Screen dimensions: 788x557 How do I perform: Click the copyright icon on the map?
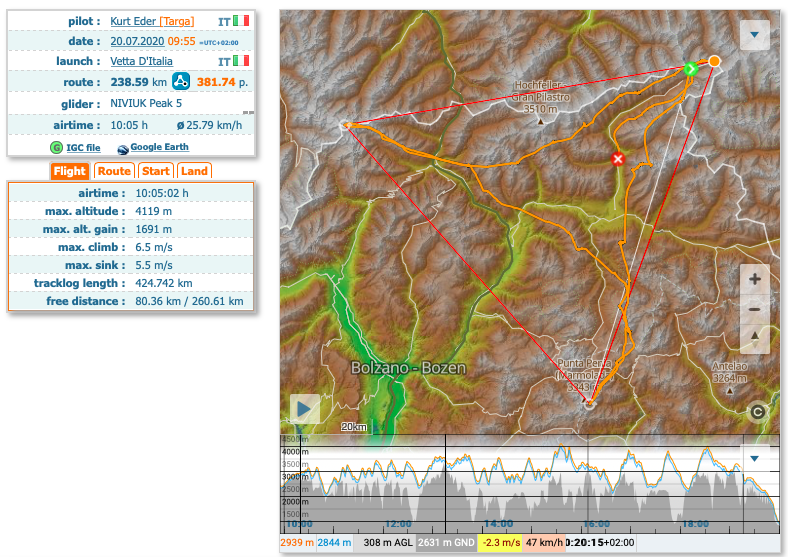click(758, 411)
